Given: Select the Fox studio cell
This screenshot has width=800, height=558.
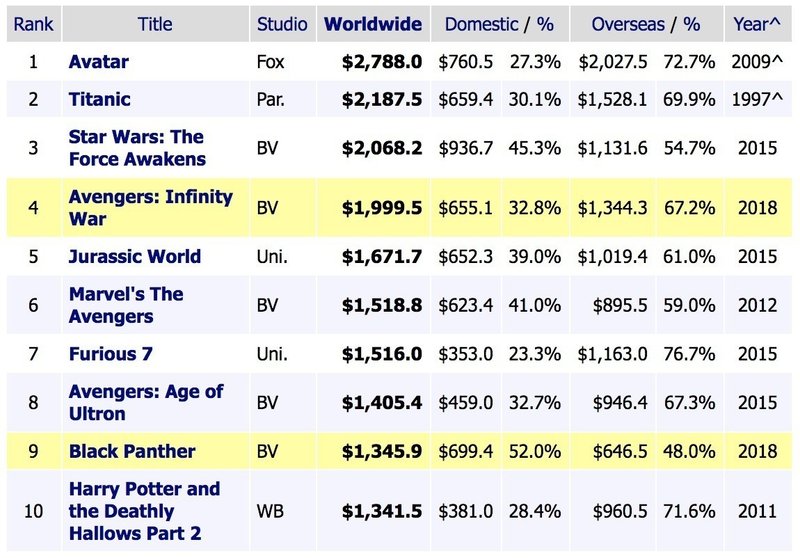Looking at the screenshot, I should click(x=270, y=62).
